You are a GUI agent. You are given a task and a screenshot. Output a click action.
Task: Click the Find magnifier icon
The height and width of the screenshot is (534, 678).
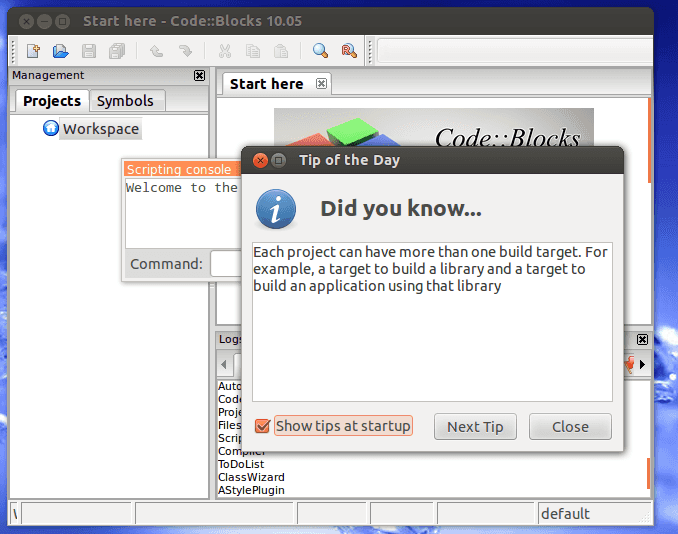(320, 51)
